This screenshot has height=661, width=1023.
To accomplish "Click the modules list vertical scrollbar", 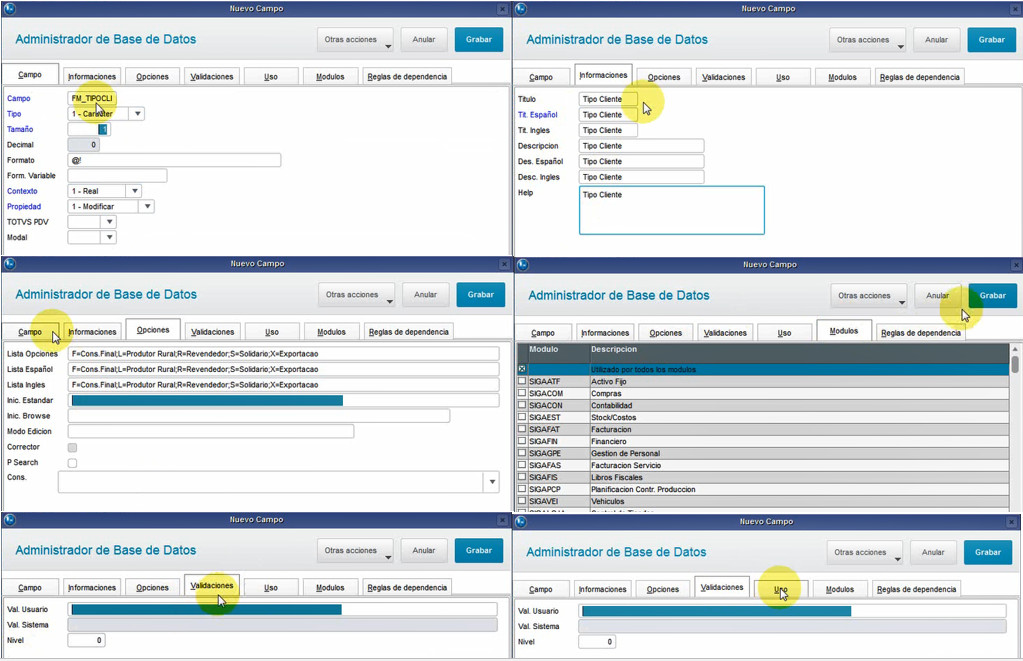I will pos(1015,427).
